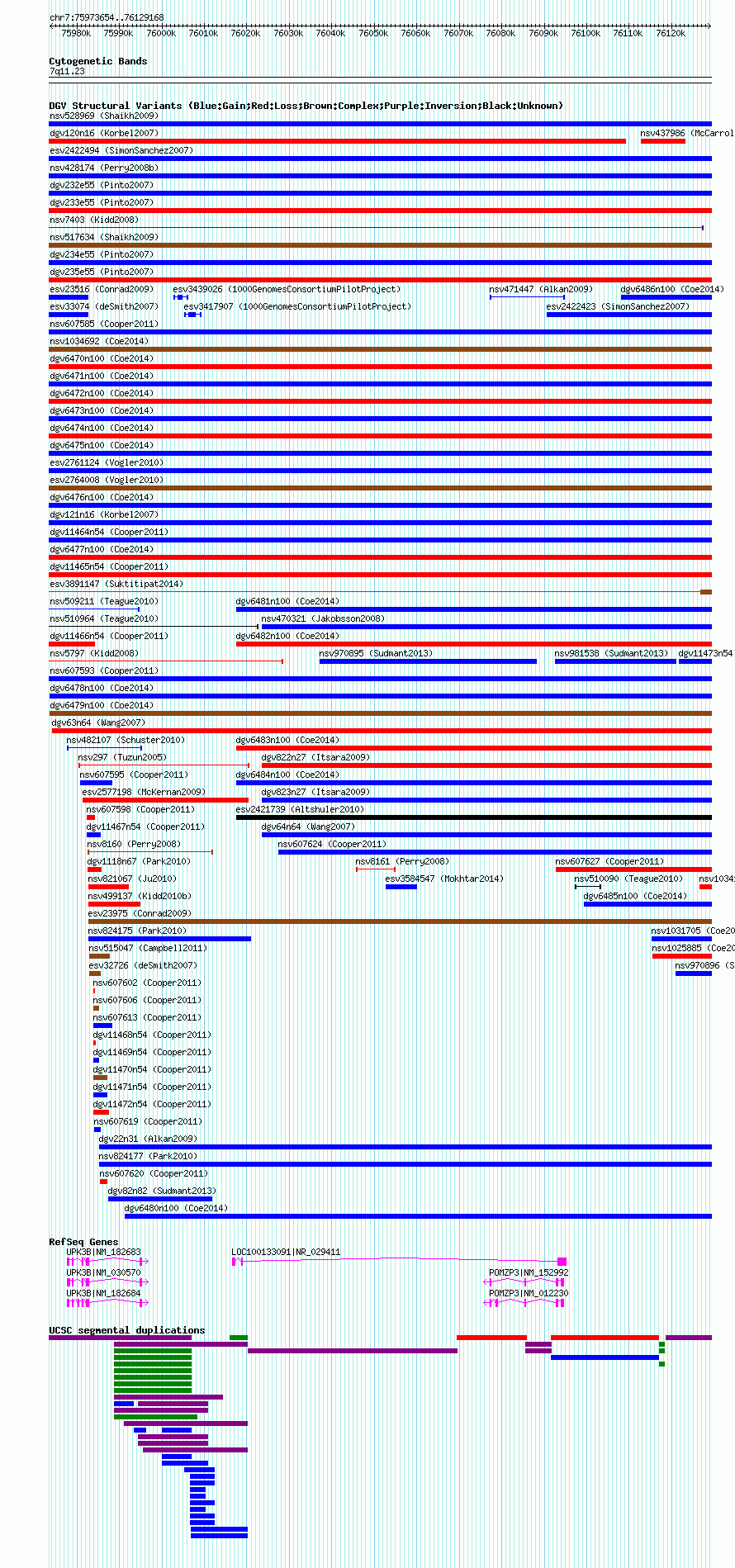The width and height of the screenshot is (735, 1568).
Task: Select esv2577198 (McKernan2009) label
Action: coord(144,792)
